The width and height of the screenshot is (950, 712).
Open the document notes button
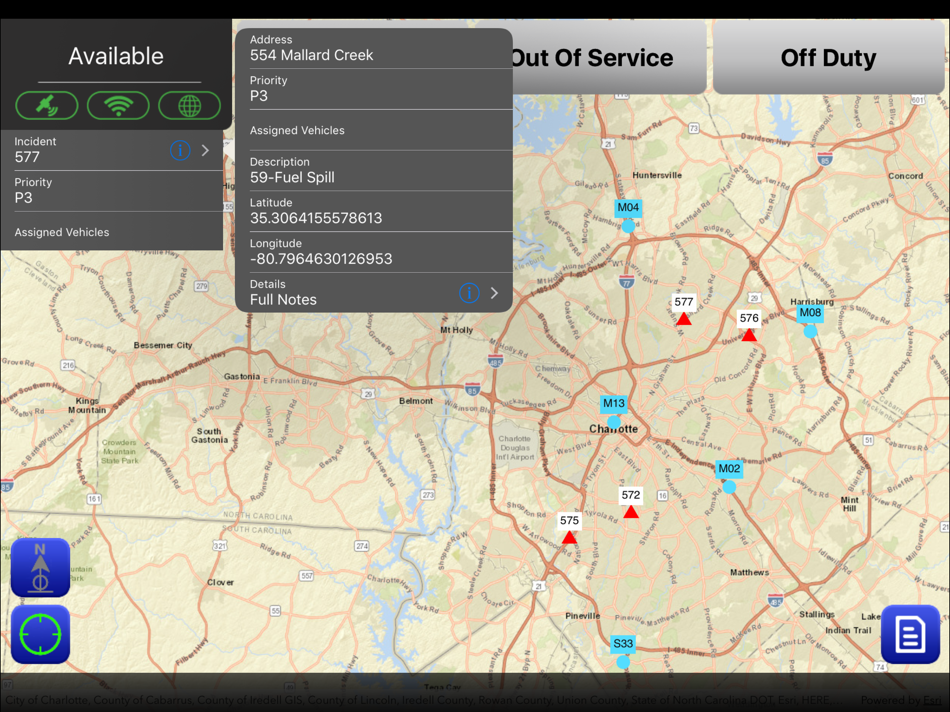(911, 634)
